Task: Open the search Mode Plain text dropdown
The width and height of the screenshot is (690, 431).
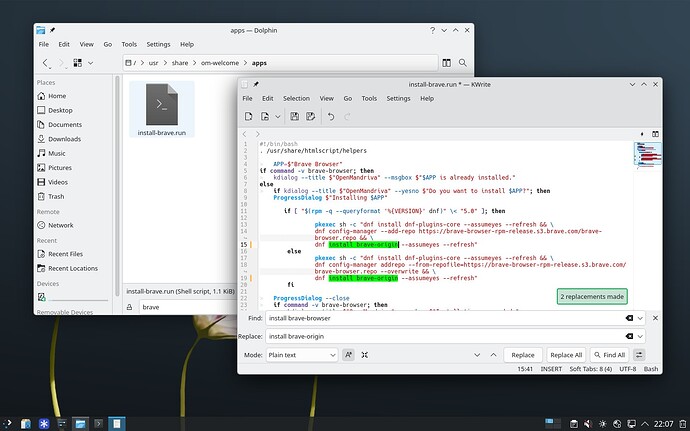Action: [302, 355]
